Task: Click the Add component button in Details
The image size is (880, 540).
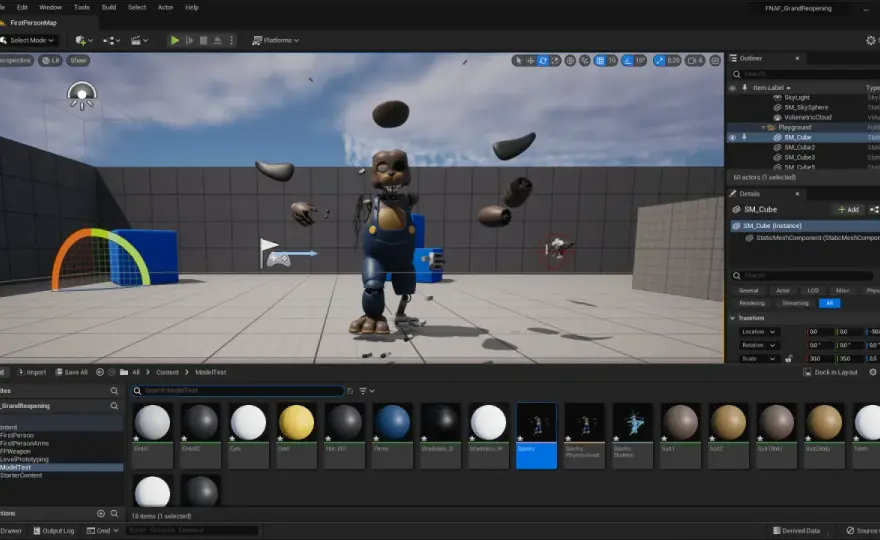Action: (848, 209)
